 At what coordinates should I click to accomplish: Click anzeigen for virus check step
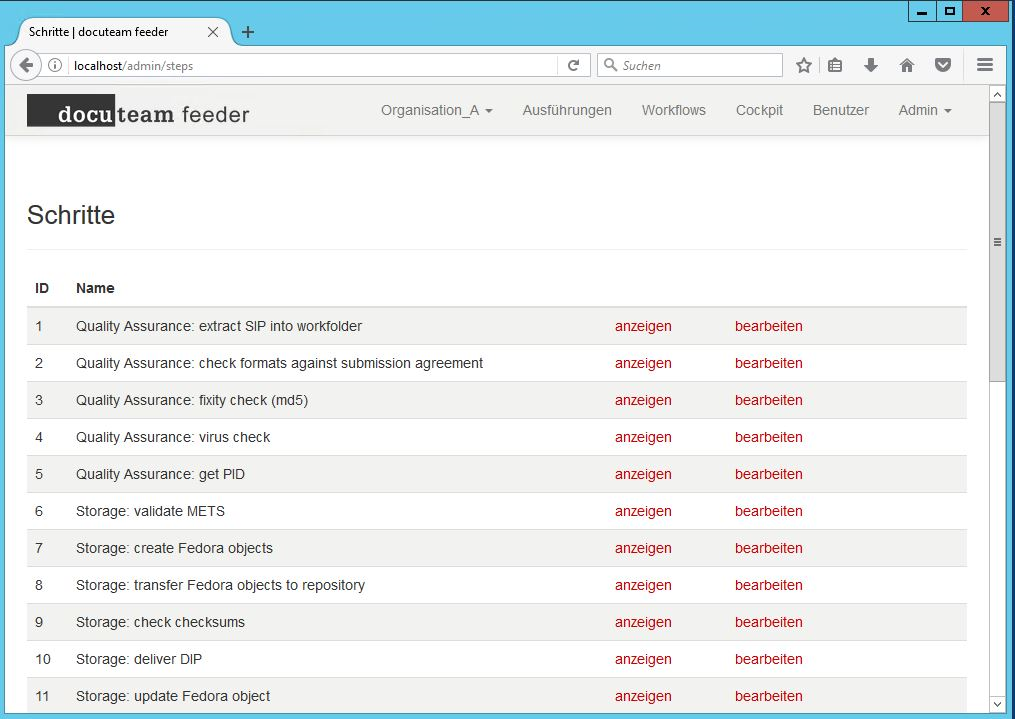643,437
